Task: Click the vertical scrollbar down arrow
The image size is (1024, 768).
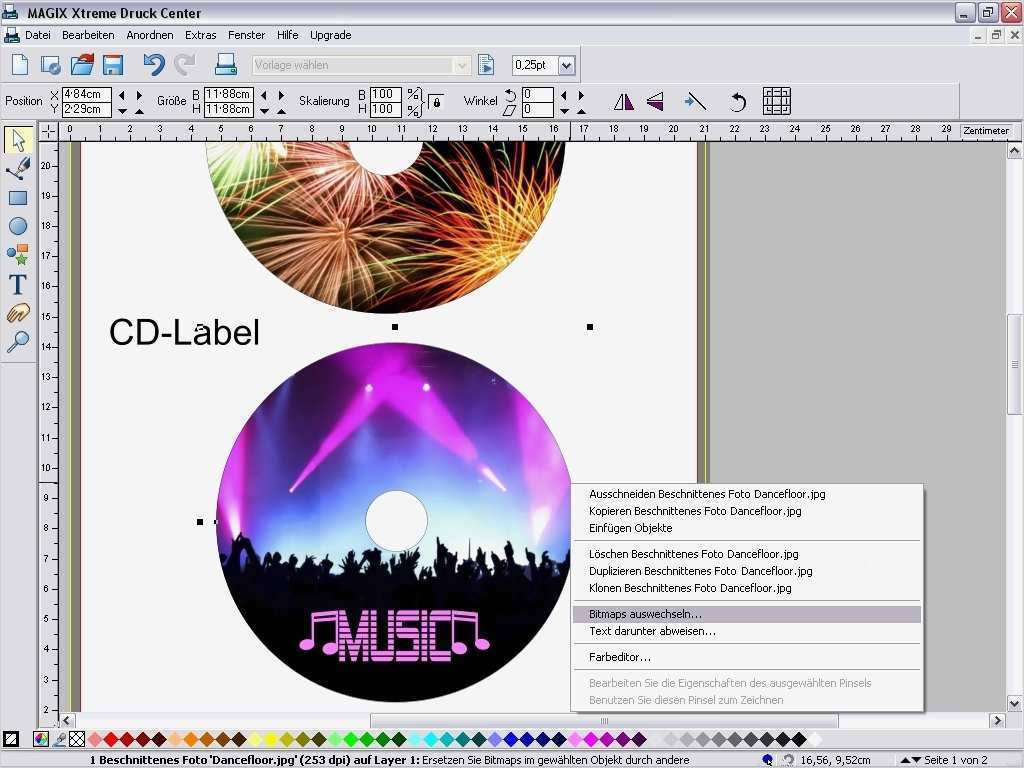Action: [x=1014, y=703]
